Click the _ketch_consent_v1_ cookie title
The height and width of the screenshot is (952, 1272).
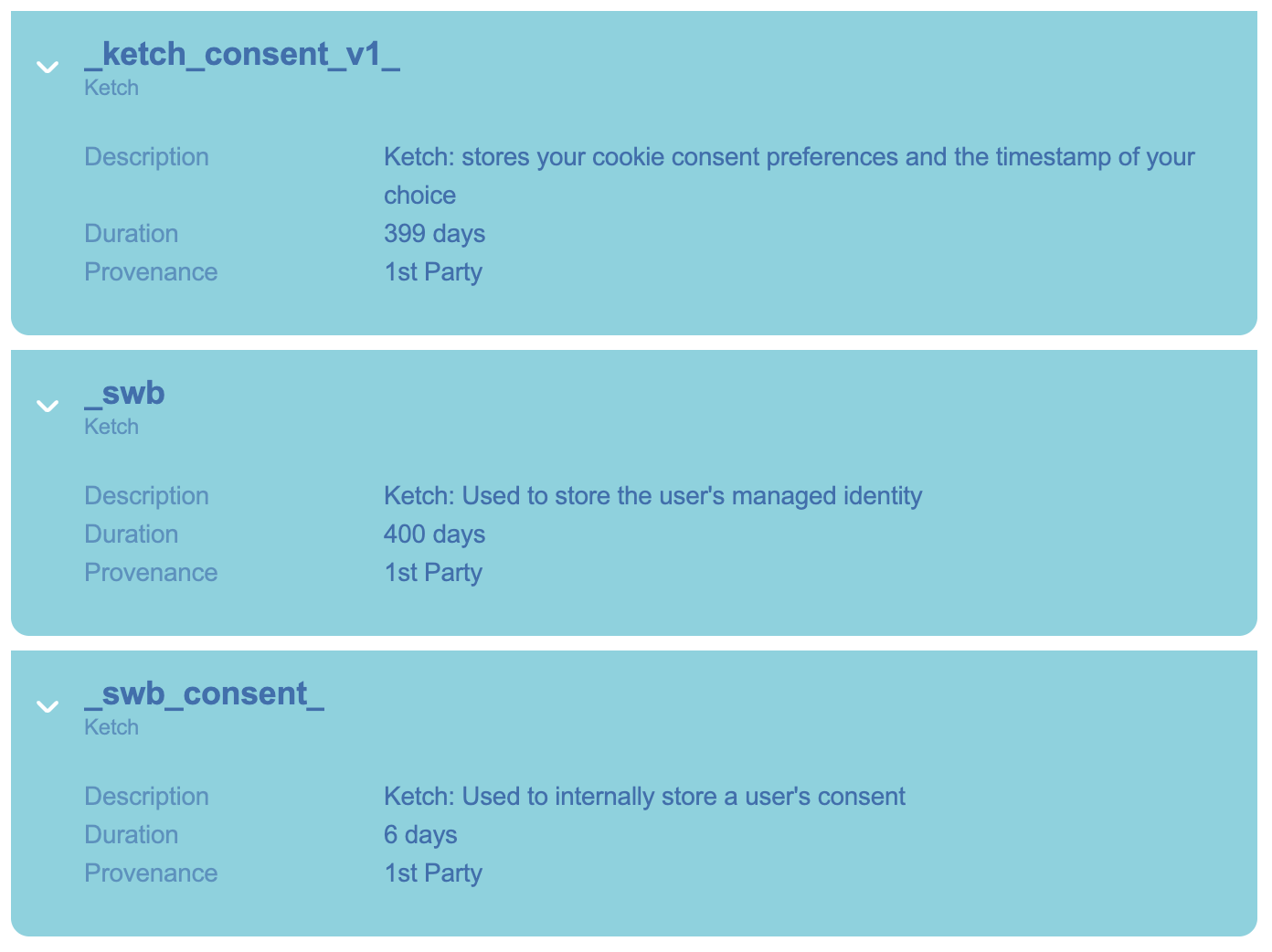[242, 55]
